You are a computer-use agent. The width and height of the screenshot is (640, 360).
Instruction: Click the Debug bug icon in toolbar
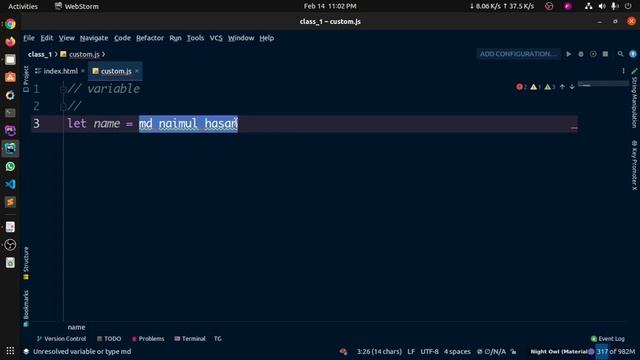pos(581,54)
